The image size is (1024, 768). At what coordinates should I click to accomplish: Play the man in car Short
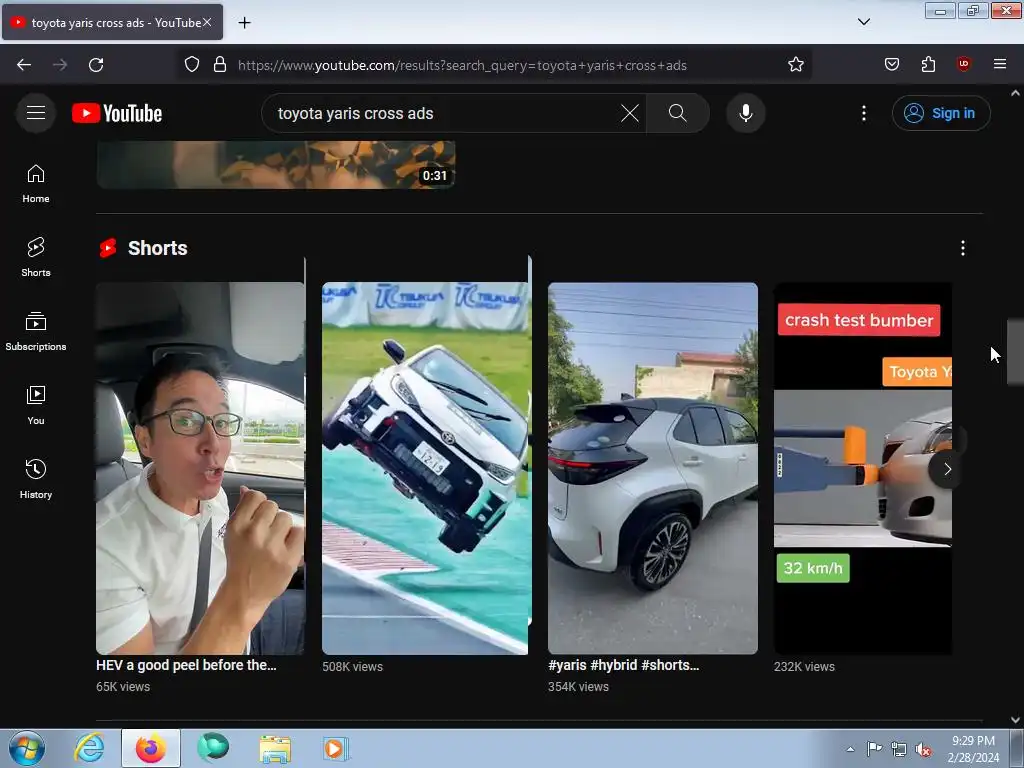[x=200, y=468]
